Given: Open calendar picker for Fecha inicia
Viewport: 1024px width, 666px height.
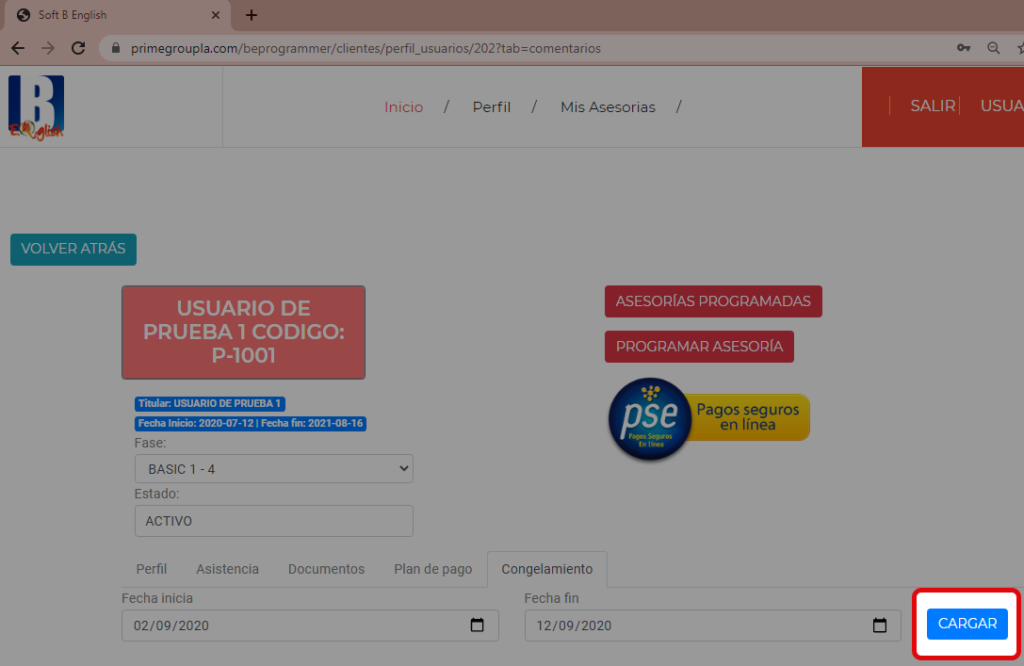Looking at the screenshot, I should 477,626.
